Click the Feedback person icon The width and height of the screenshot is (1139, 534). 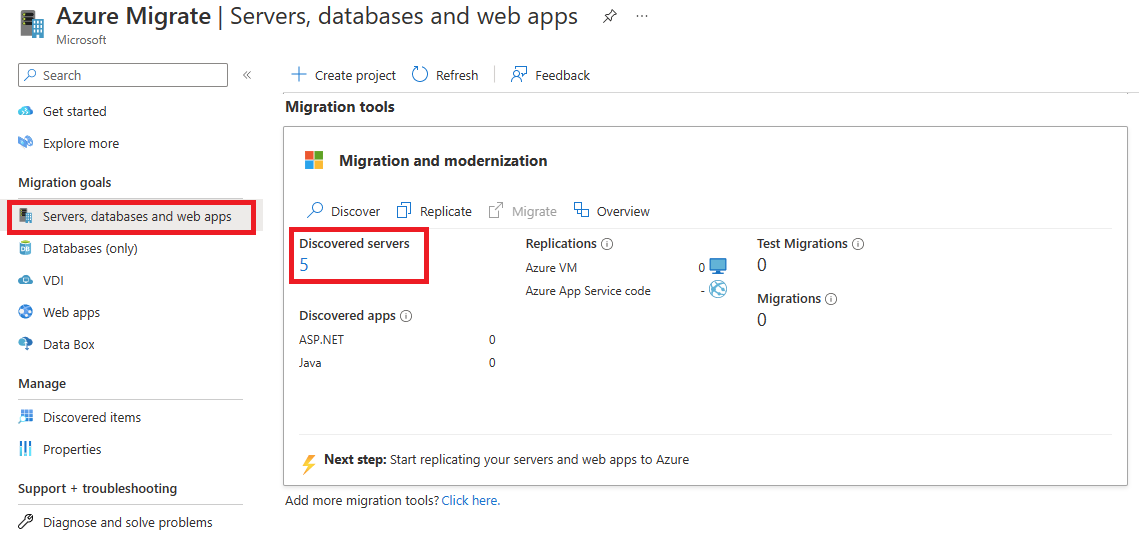519,75
